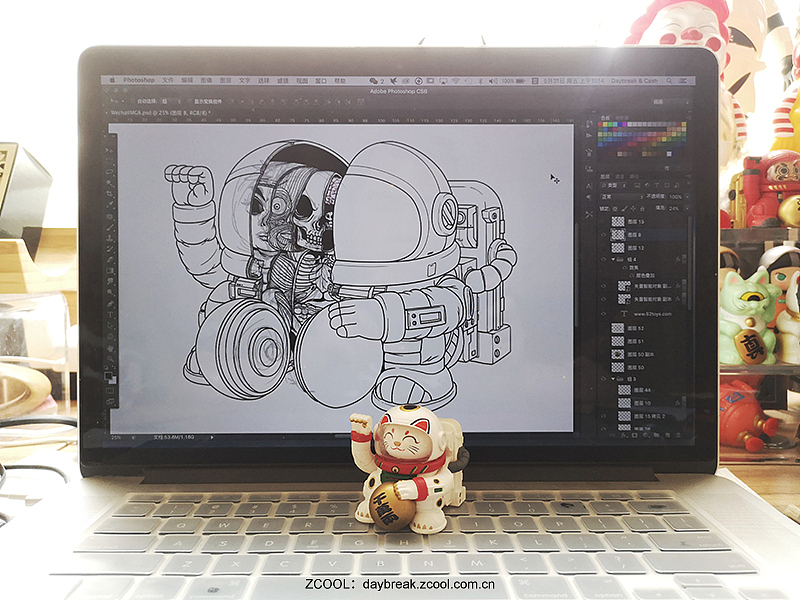
Task: Open the layer filter 类型 dropdown
Action: coord(613,185)
